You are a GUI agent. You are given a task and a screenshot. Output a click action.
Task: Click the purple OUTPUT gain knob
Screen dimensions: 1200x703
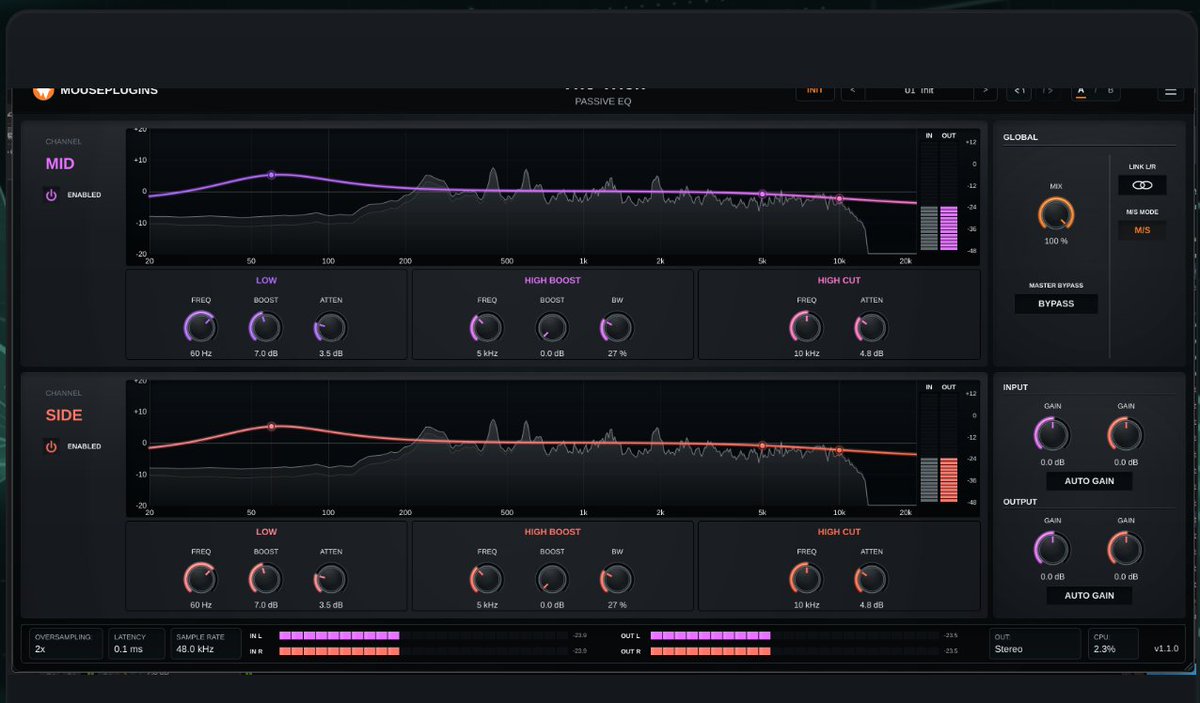[x=1053, y=548]
